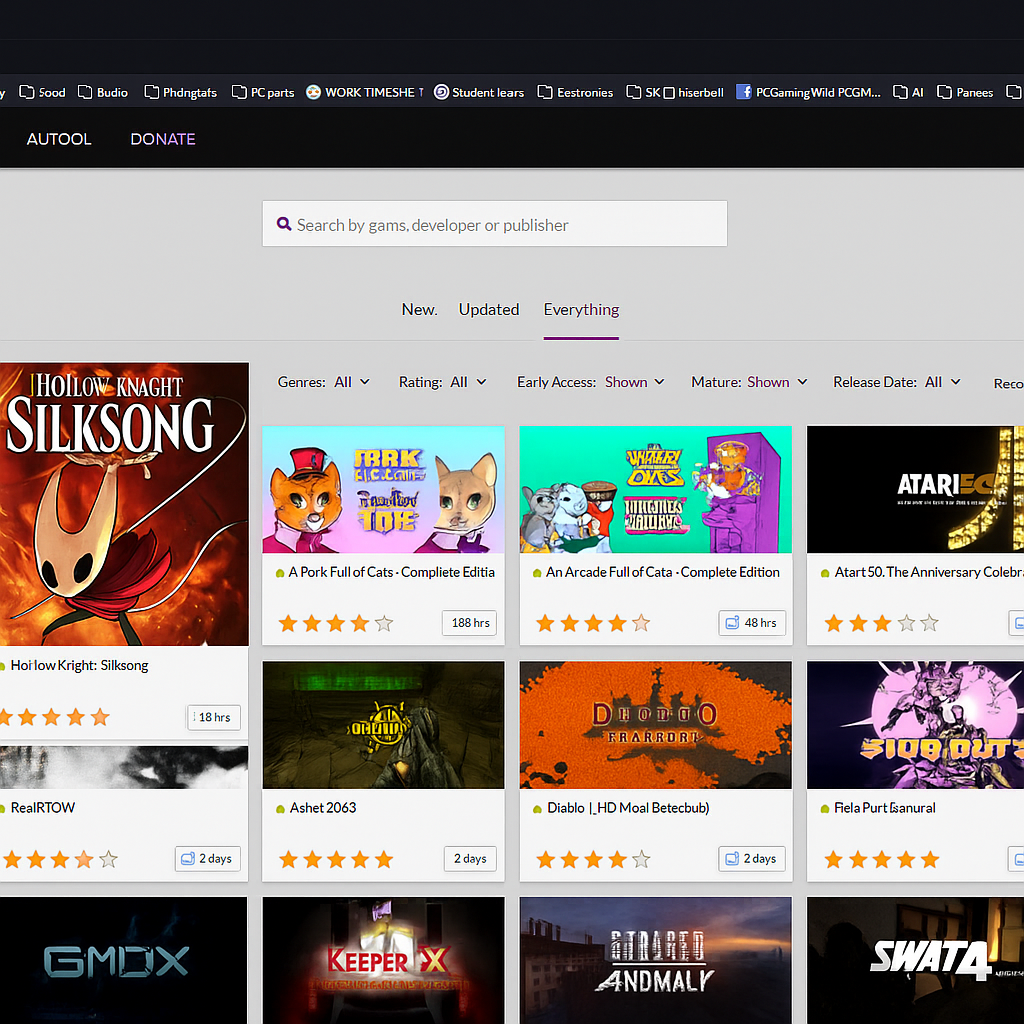
Task: Open Diablo HD Moal title link
Action: coord(628,808)
